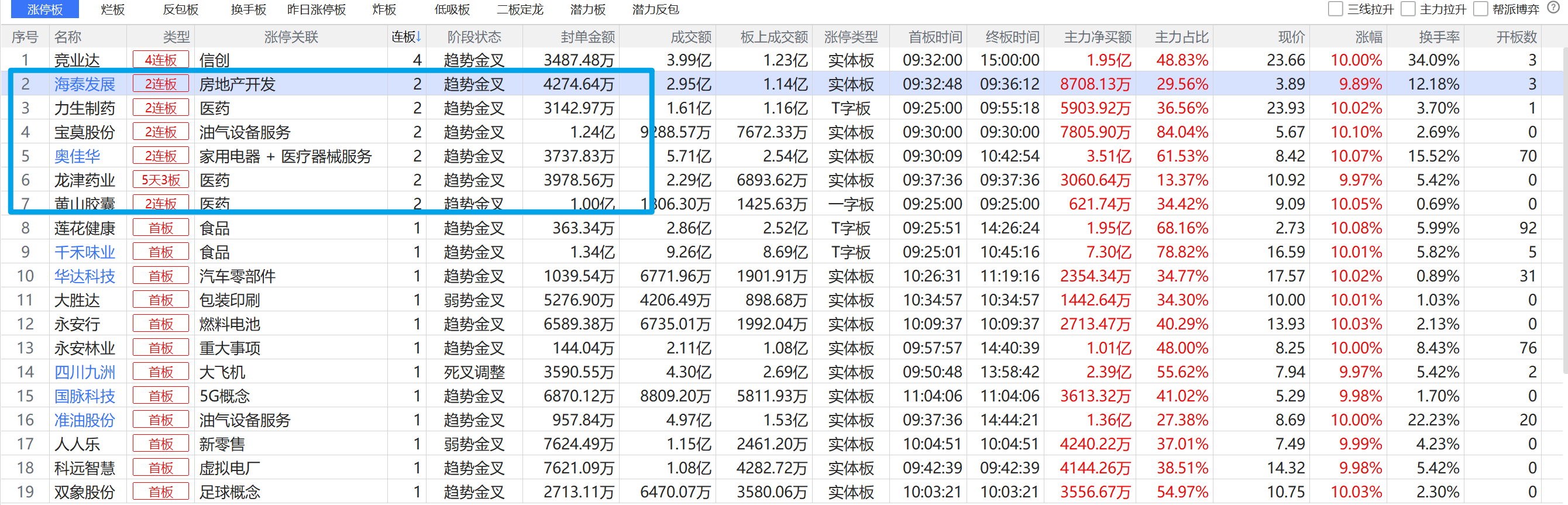The height and width of the screenshot is (505, 1568).
Task: Select the 人人乐 stock name
Action: coord(77,444)
